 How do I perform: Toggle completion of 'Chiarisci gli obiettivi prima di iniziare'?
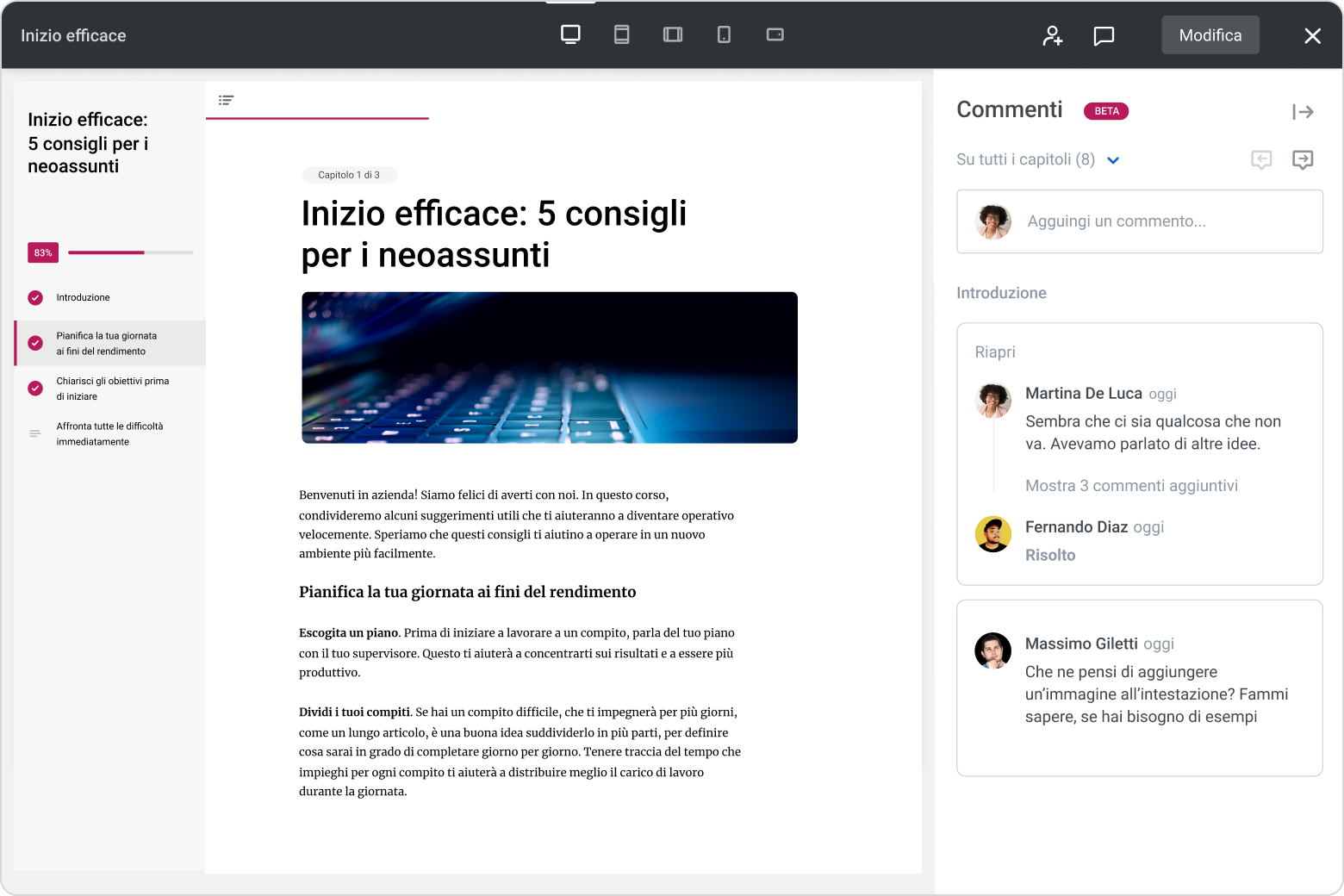tap(34, 389)
